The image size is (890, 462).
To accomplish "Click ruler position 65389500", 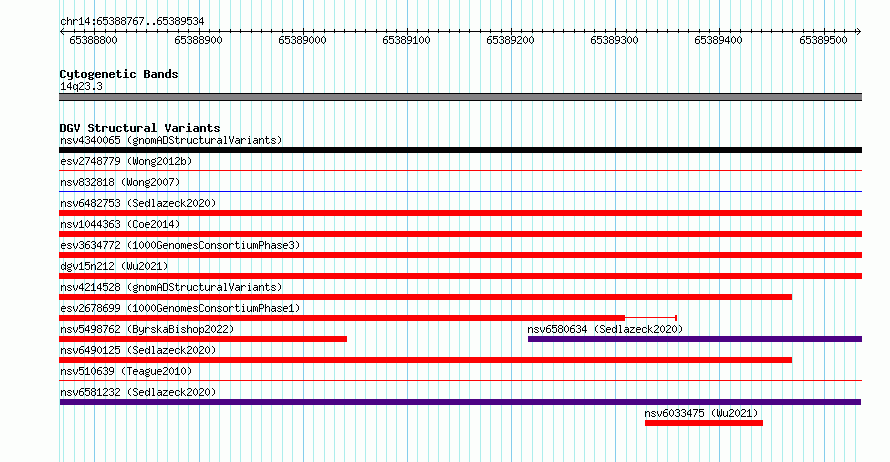I will click(x=823, y=40).
